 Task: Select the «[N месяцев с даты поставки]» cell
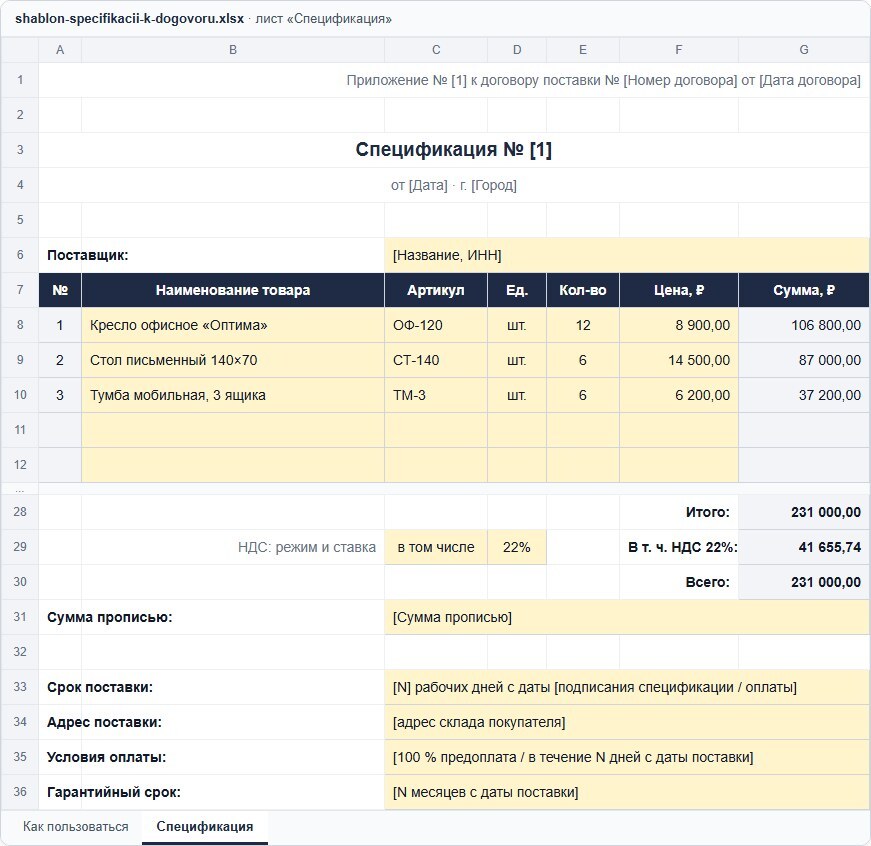[627, 792]
